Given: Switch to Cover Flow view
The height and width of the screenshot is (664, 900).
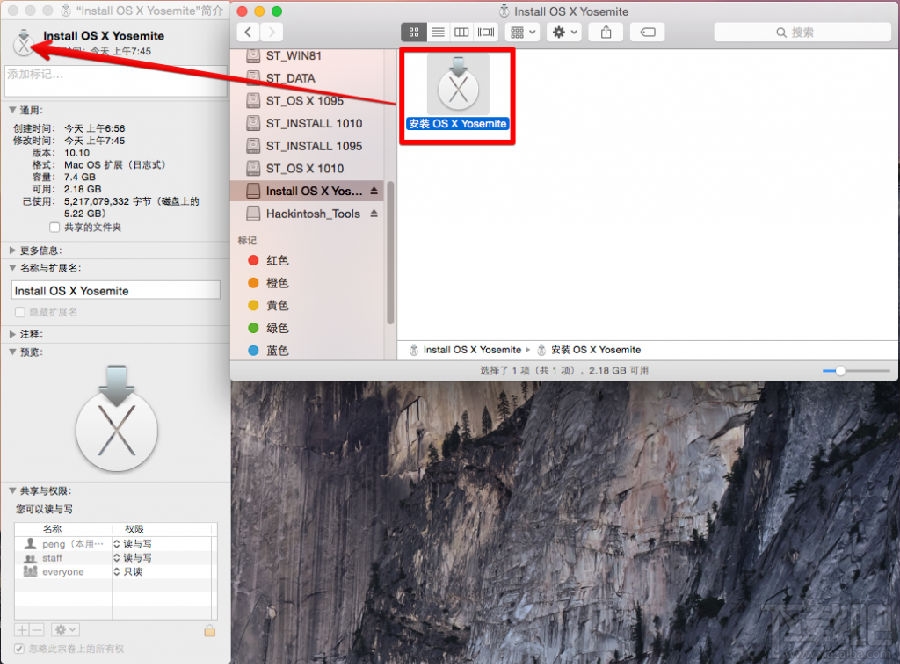Looking at the screenshot, I should click(x=485, y=31).
